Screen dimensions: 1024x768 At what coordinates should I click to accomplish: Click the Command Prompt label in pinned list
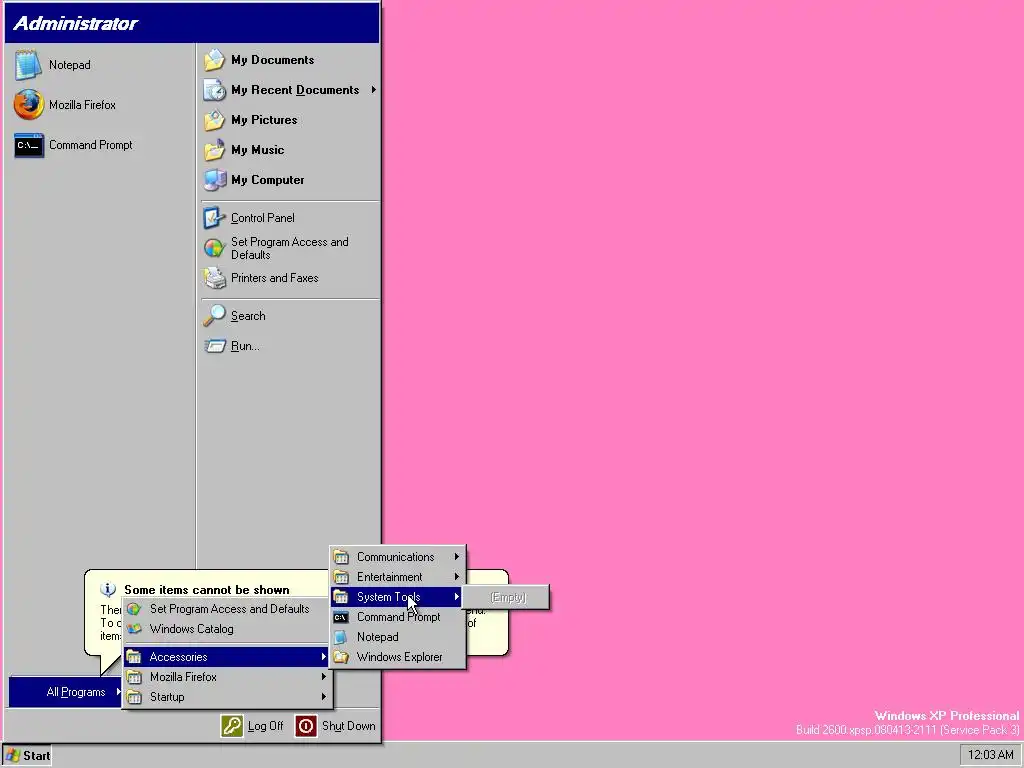point(91,145)
